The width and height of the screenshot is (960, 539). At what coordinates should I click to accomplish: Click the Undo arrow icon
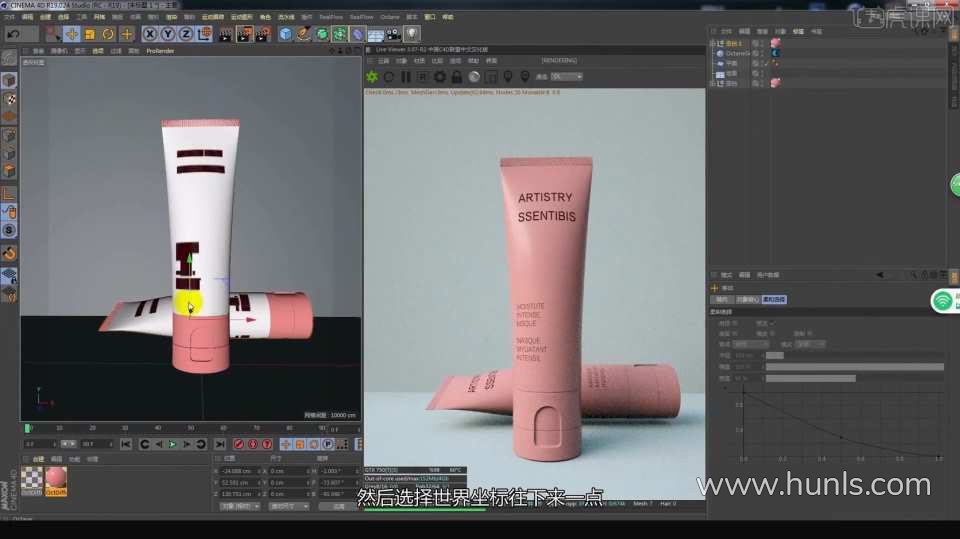click(x=13, y=34)
